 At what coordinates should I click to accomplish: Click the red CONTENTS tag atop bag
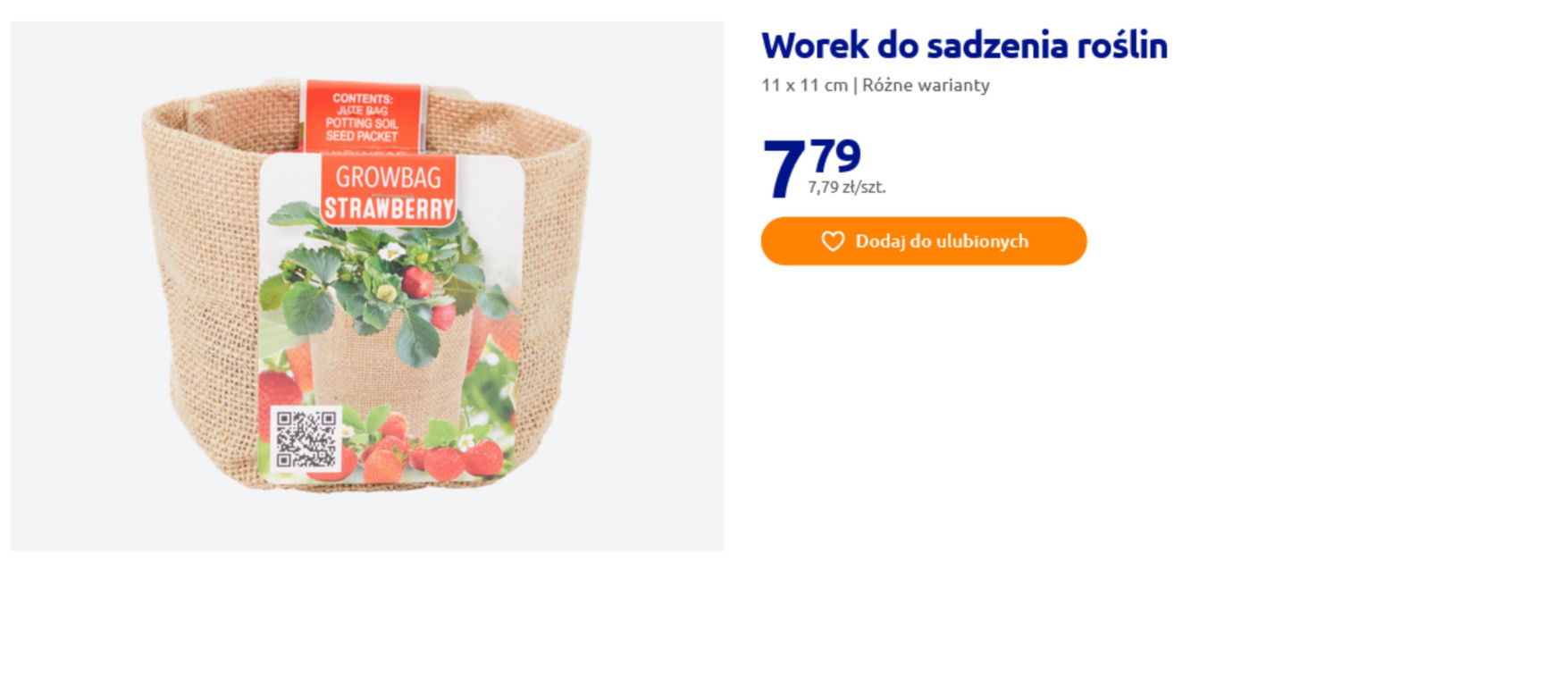click(362, 116)
